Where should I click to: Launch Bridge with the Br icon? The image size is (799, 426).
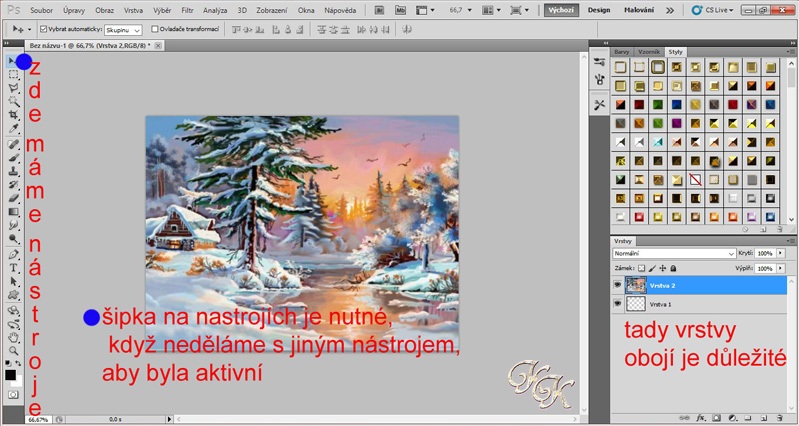pos(379,10)
